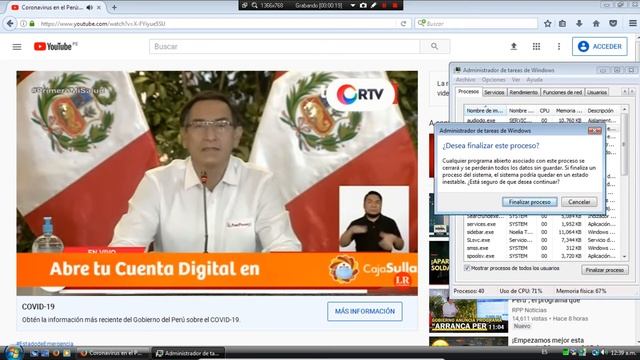This screenshot has height=360, width=640.
Task: Click the YouTube Buscar search field
Action: (x=284, y=47)
